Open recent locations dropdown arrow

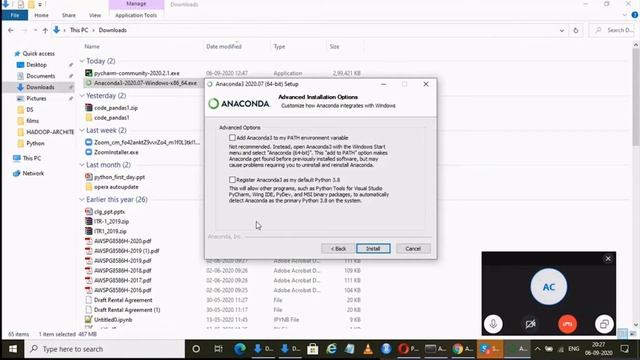36,30
